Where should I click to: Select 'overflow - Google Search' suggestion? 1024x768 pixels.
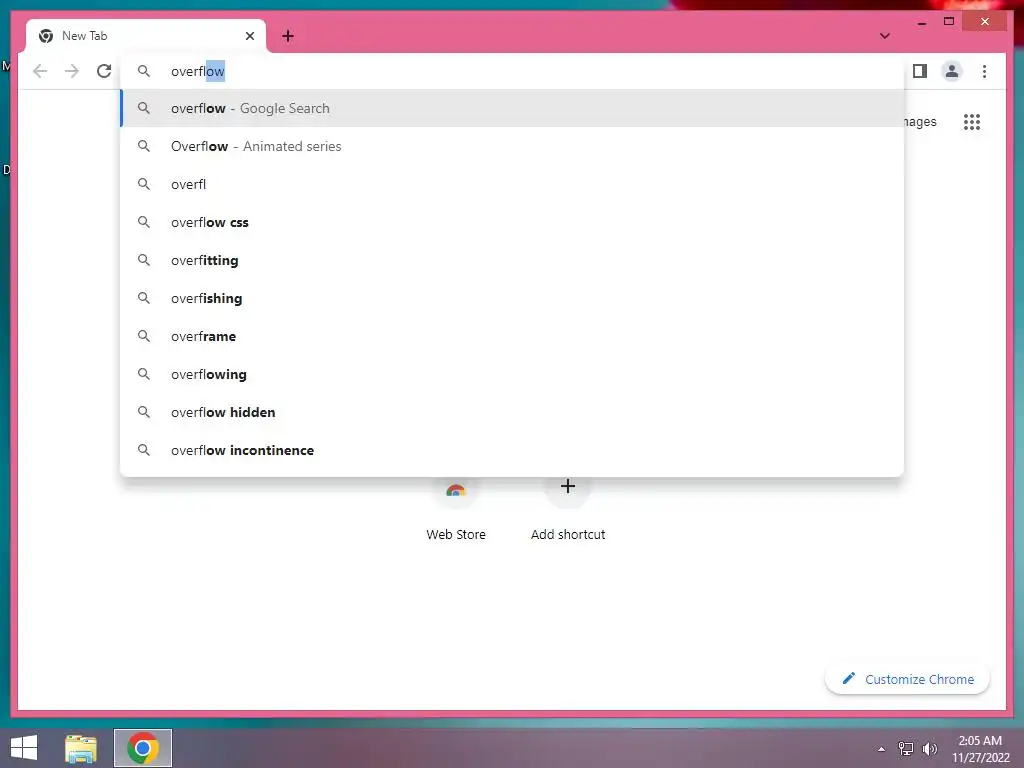point(513,108)
